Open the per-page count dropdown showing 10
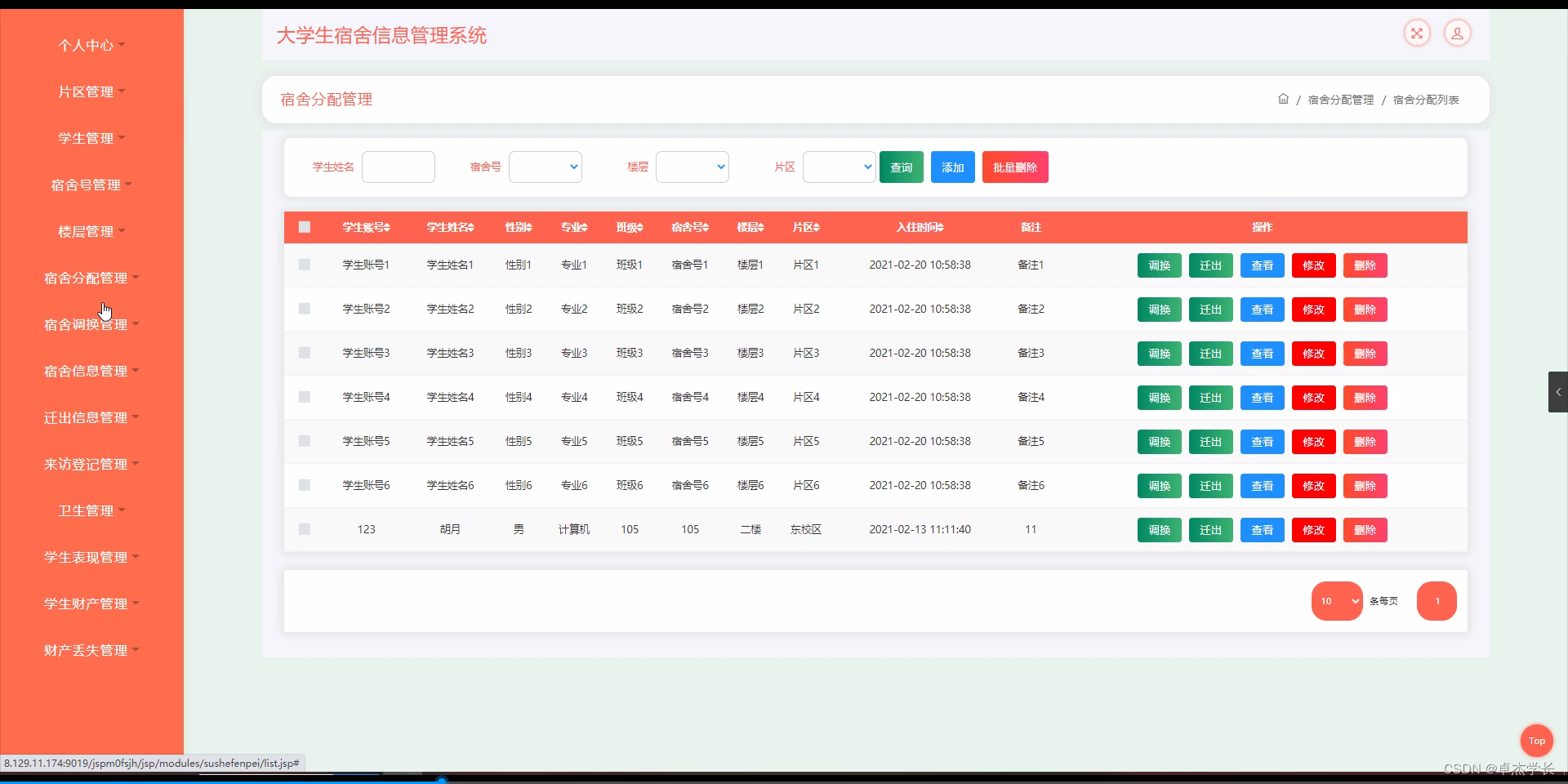 point(1337,601)
